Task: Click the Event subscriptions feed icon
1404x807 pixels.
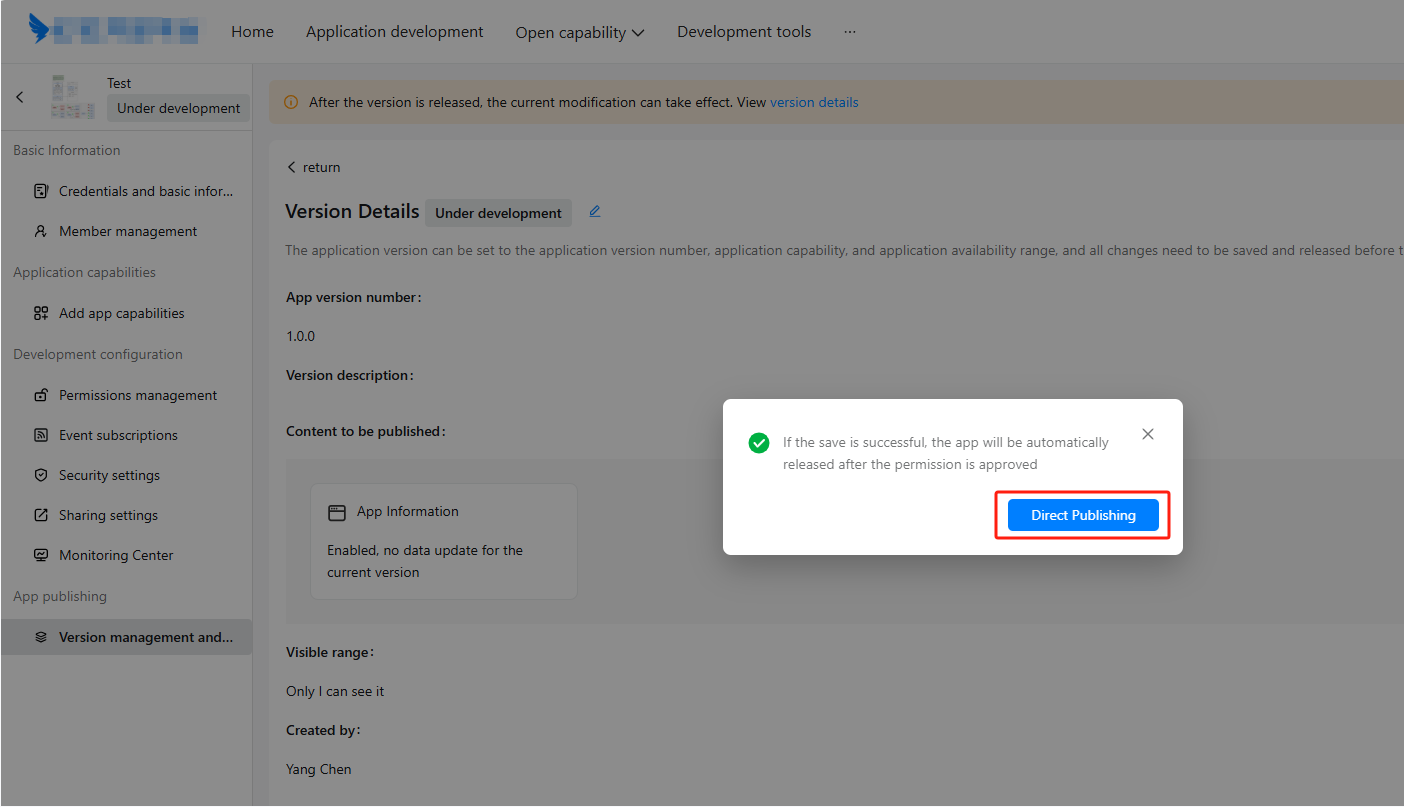Action: pyautogui.click(x=41, y=435)
